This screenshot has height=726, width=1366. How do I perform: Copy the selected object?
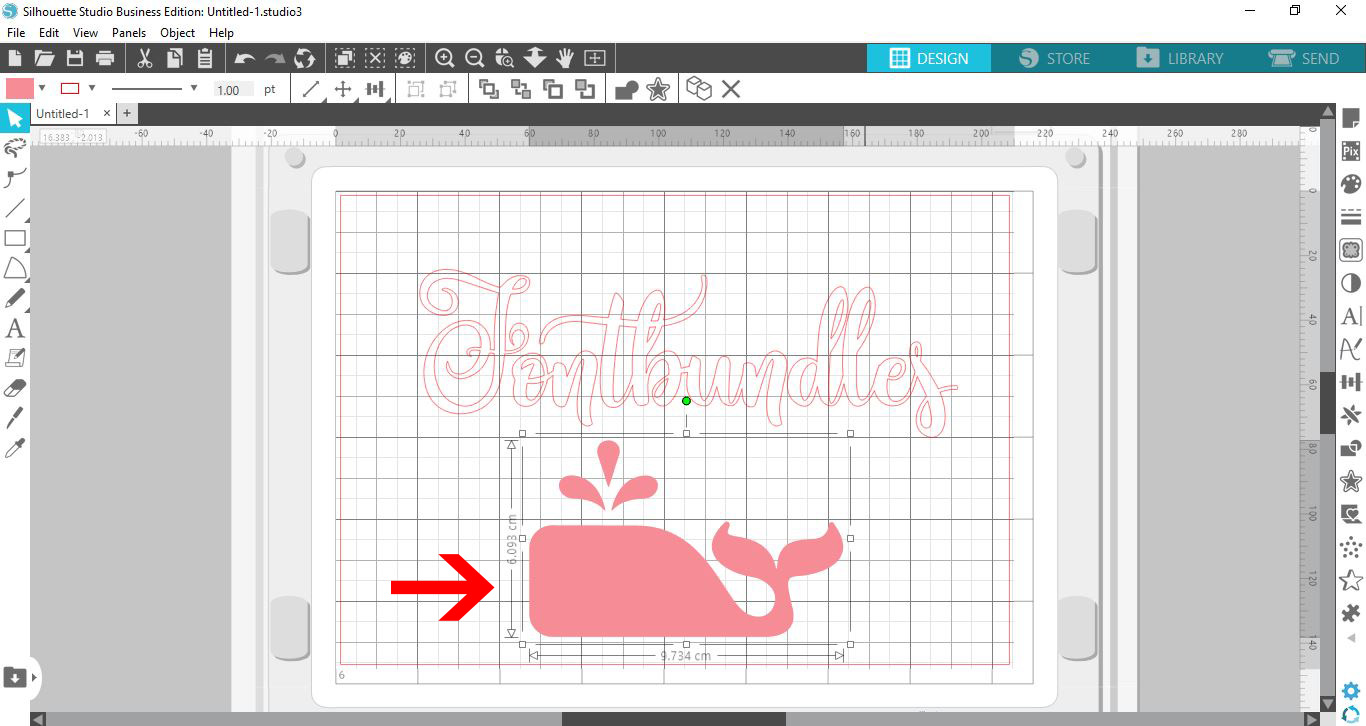click(x=175, y=57)
